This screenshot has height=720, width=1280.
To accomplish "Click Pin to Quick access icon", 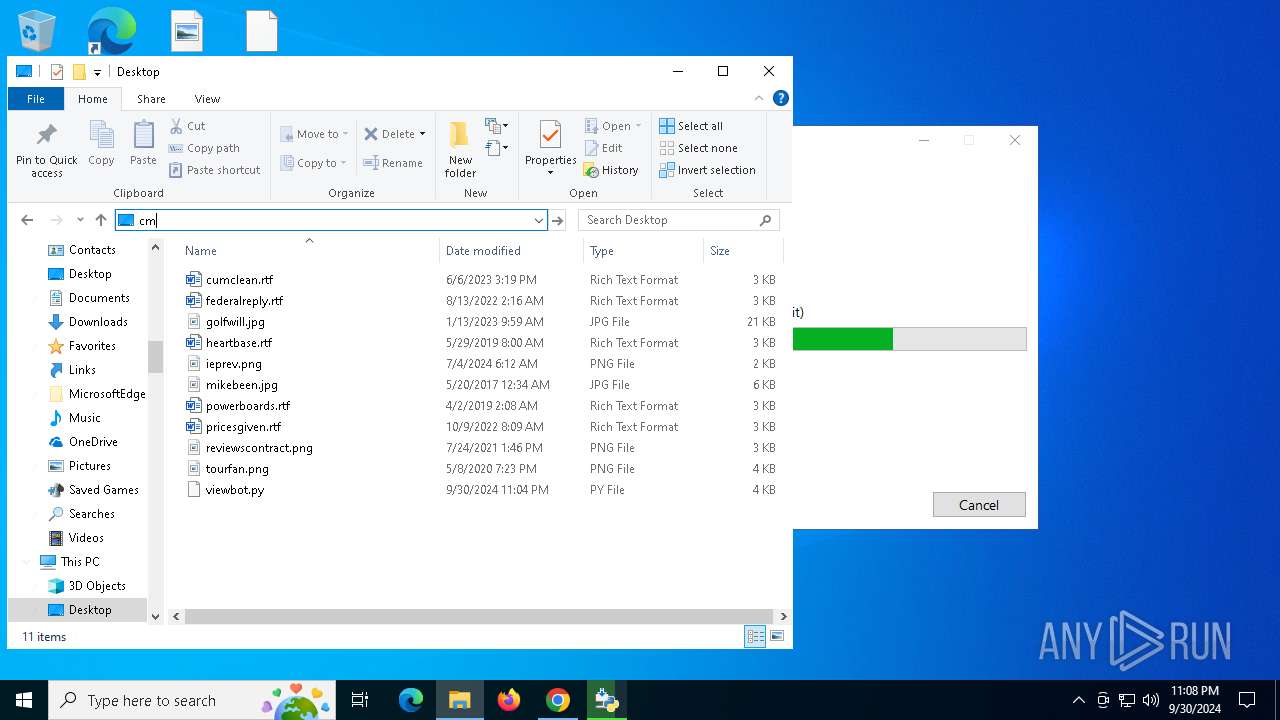I will click(46, 135).
